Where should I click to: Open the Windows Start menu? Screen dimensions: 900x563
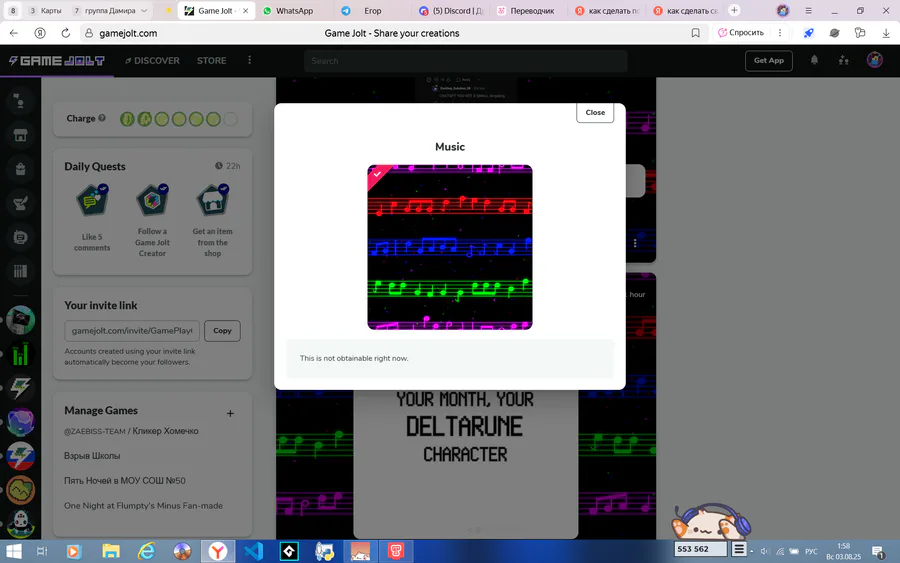click(13, 552)
